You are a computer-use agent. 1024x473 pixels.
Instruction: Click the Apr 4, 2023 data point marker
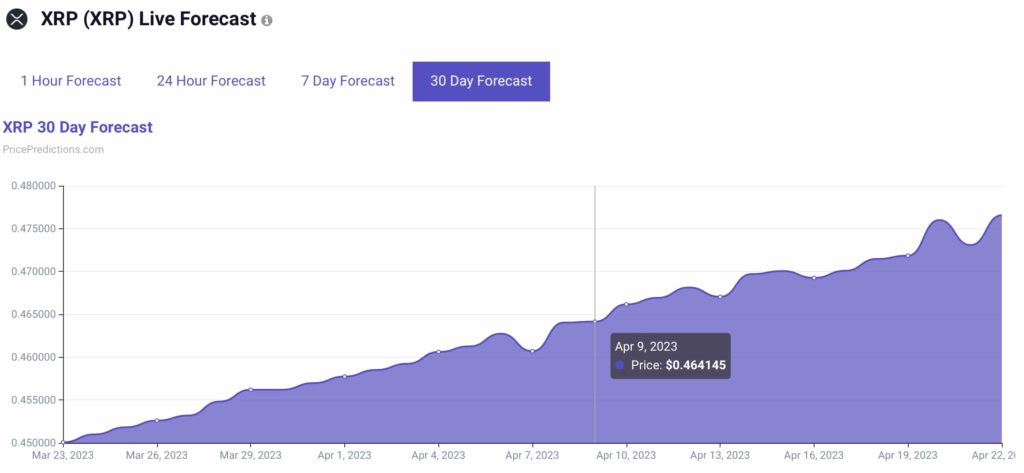438,351
